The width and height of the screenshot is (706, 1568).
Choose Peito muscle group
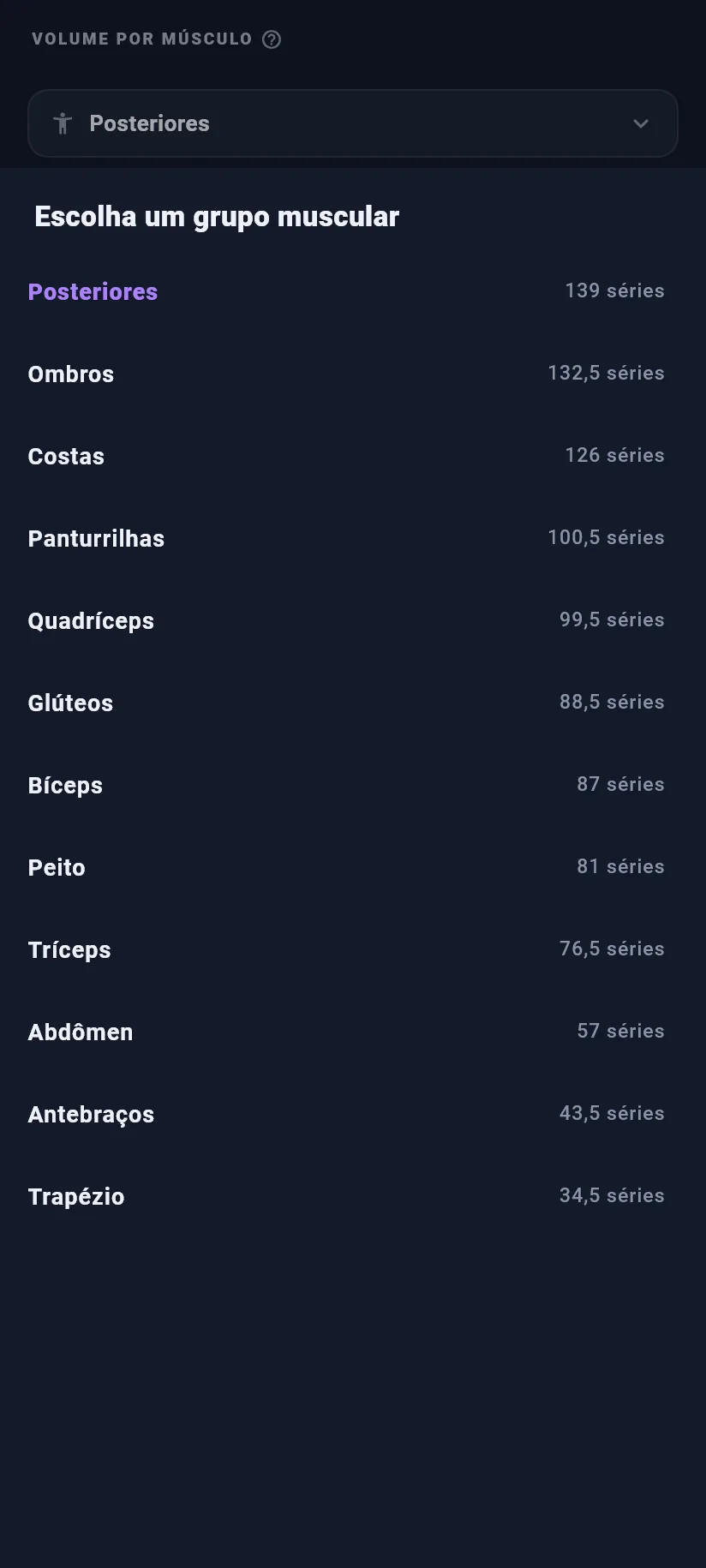(346, 867)
